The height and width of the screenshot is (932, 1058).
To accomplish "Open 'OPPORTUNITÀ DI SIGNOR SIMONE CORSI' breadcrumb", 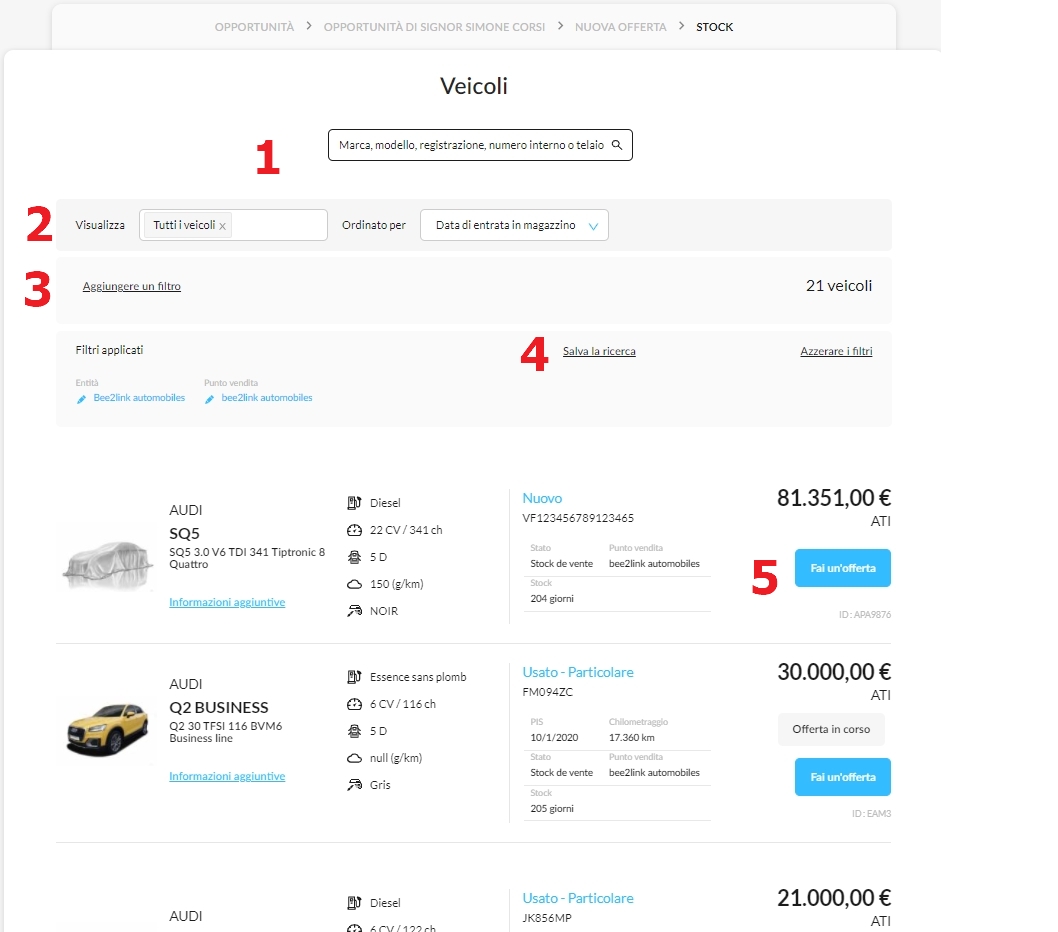I will 435,27.
